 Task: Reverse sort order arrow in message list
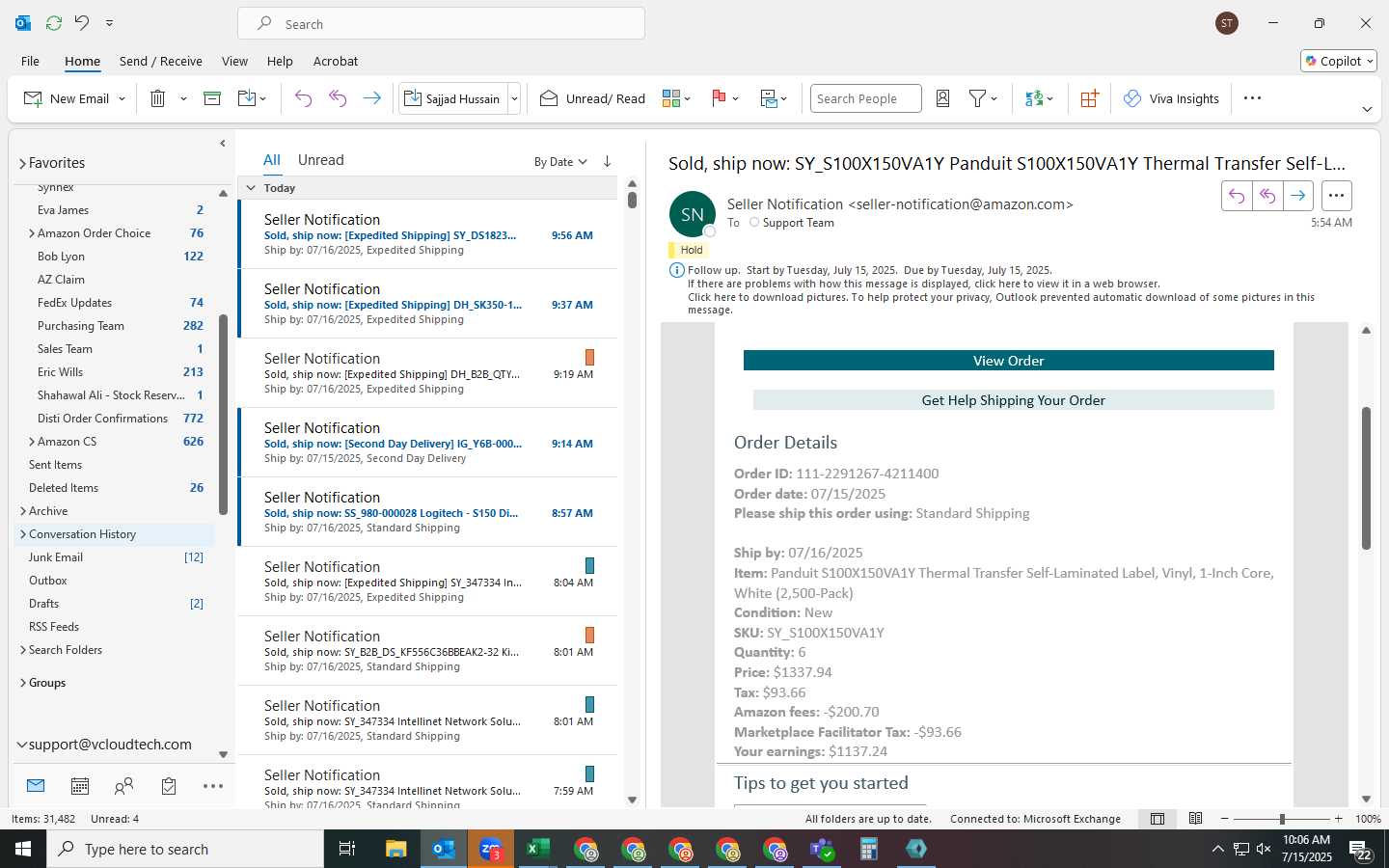[607, 161]
